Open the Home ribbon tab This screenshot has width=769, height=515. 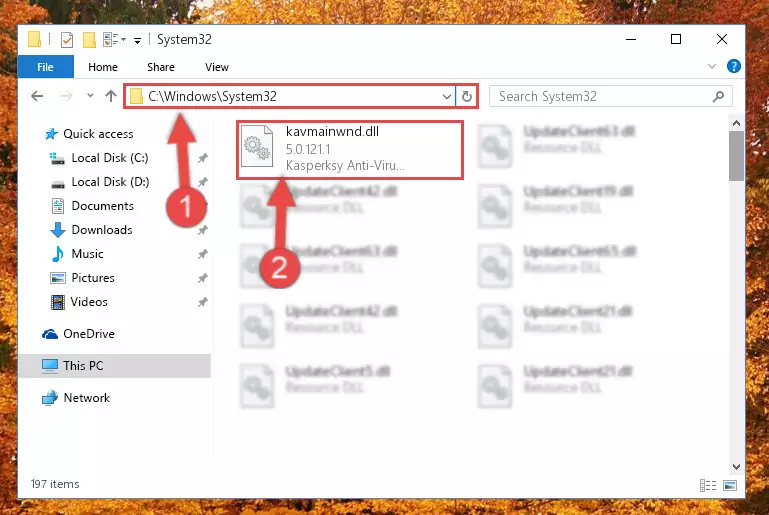103,67
